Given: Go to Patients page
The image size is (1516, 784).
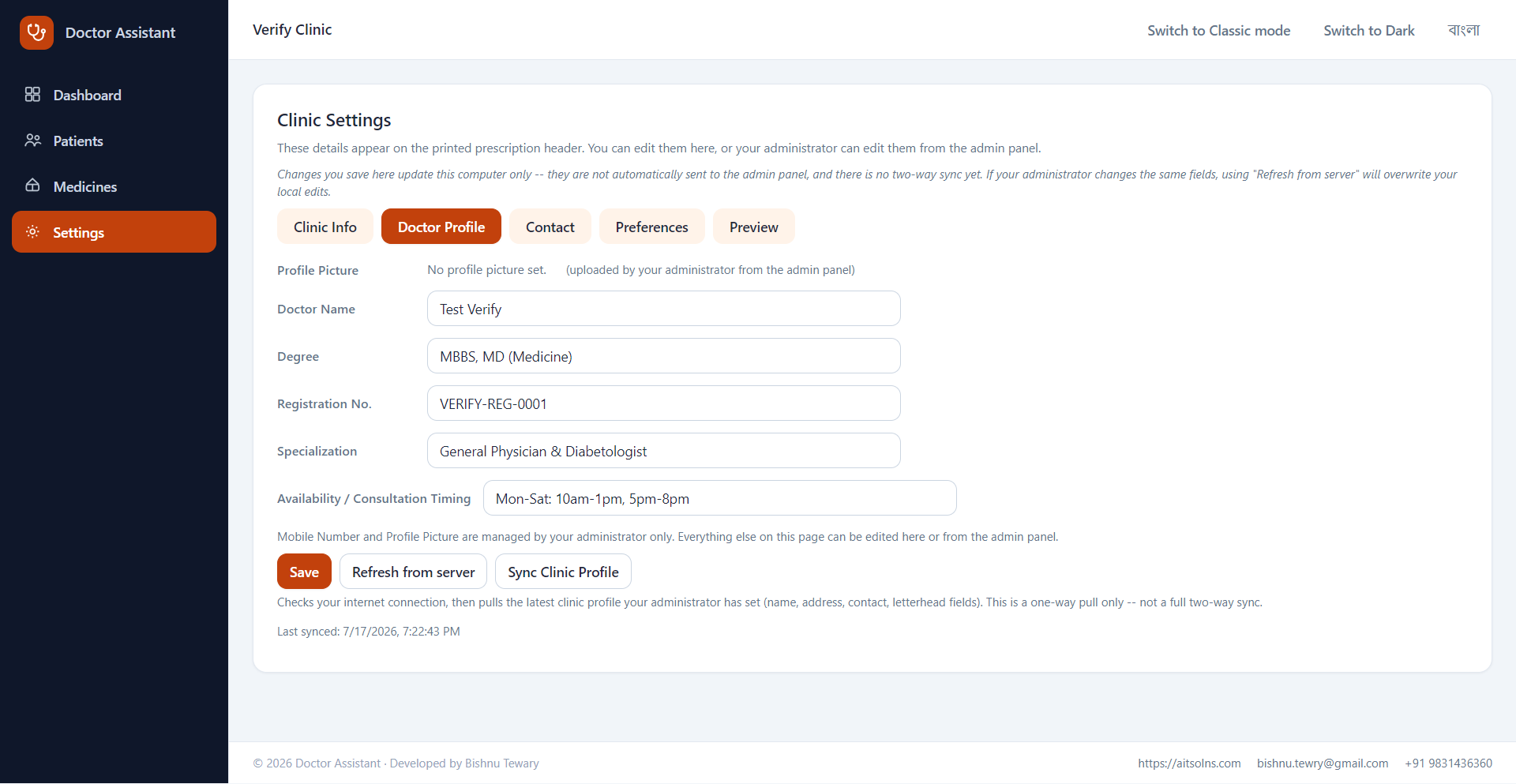Looking at the screenshot, I should (114, 141).
